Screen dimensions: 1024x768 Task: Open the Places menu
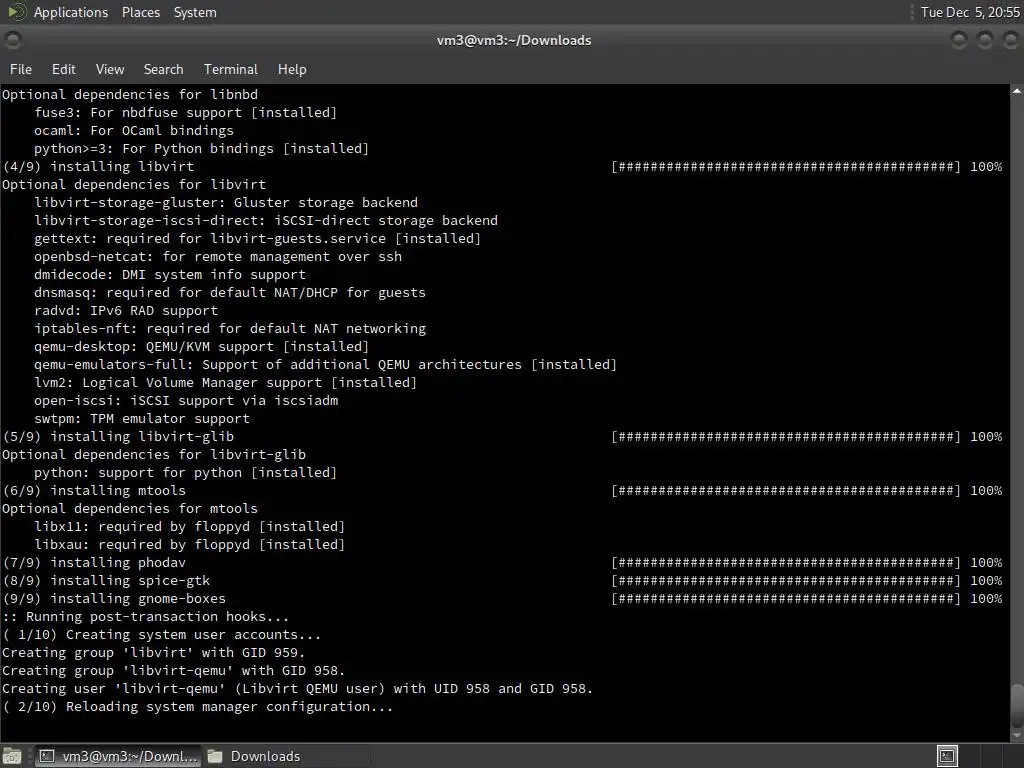pyautogui.click(x=140, y=12)
